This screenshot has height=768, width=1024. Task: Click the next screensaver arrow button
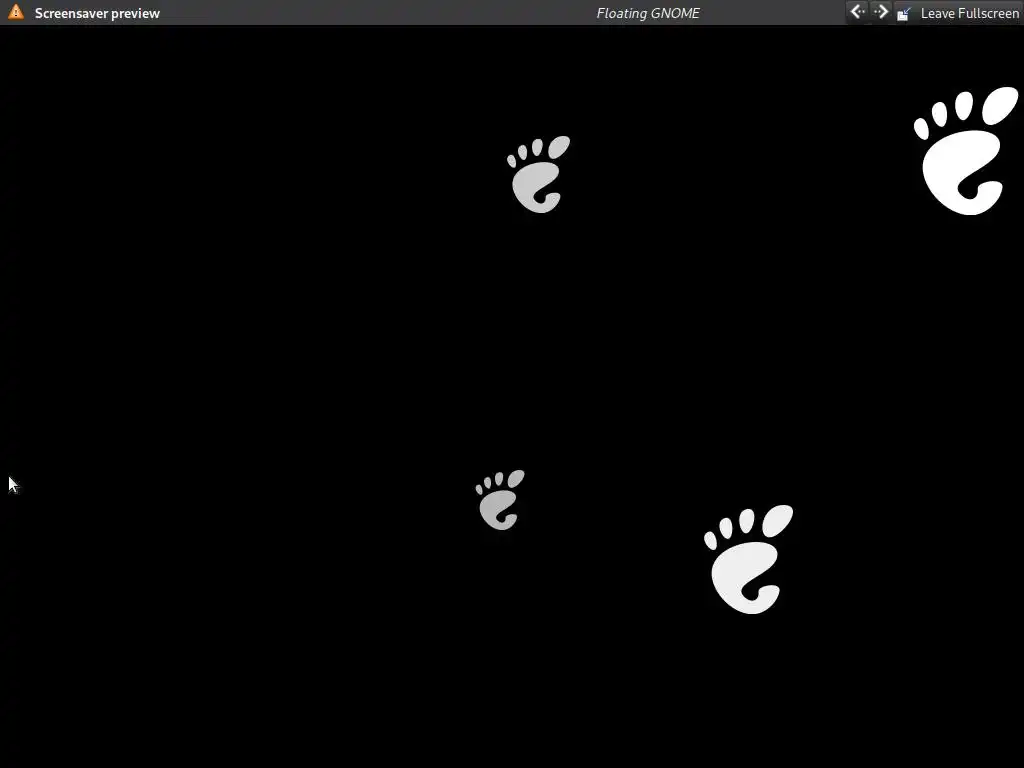[880, 12]
